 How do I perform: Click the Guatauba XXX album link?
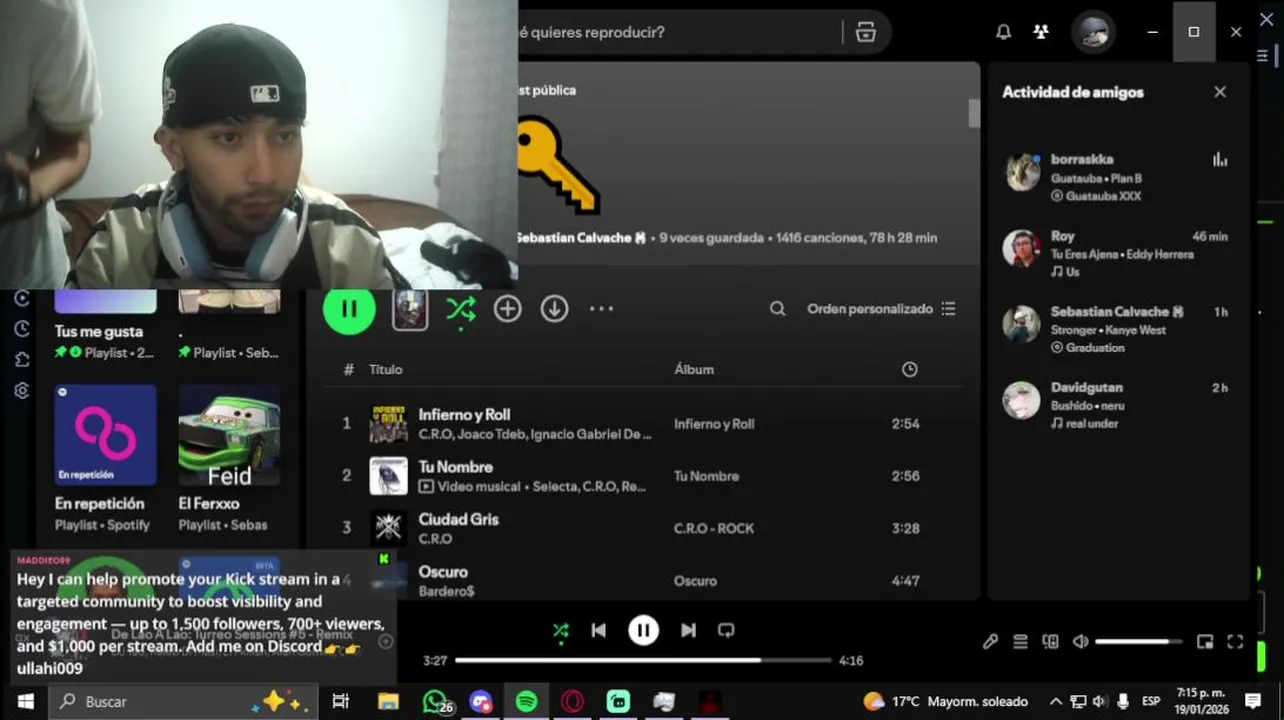1103,196
